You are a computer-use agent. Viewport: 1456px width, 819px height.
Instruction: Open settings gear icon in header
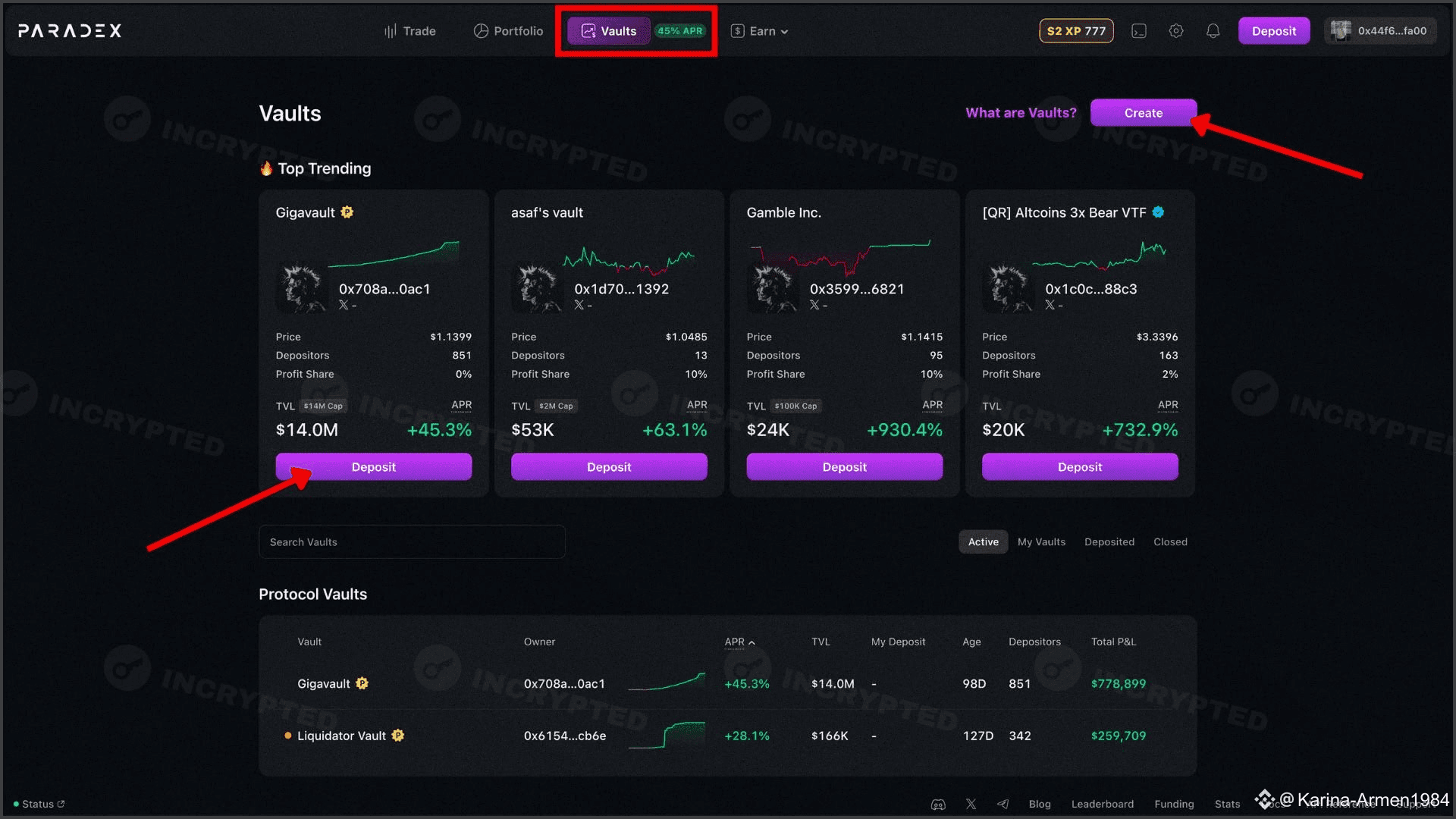tap(1175, 31)
